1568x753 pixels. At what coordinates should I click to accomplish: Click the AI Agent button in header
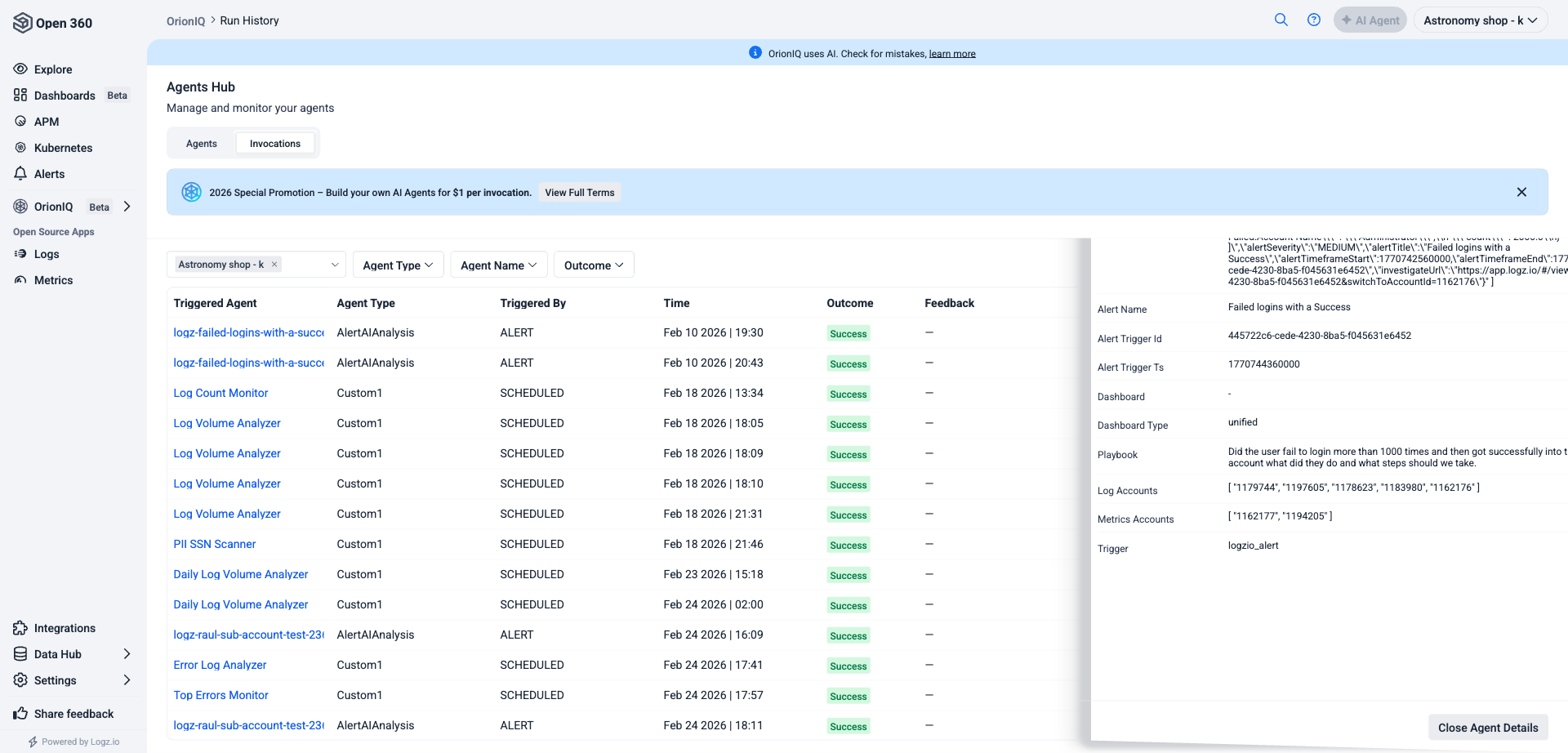pyautogui.click(x=1370, y=20)
